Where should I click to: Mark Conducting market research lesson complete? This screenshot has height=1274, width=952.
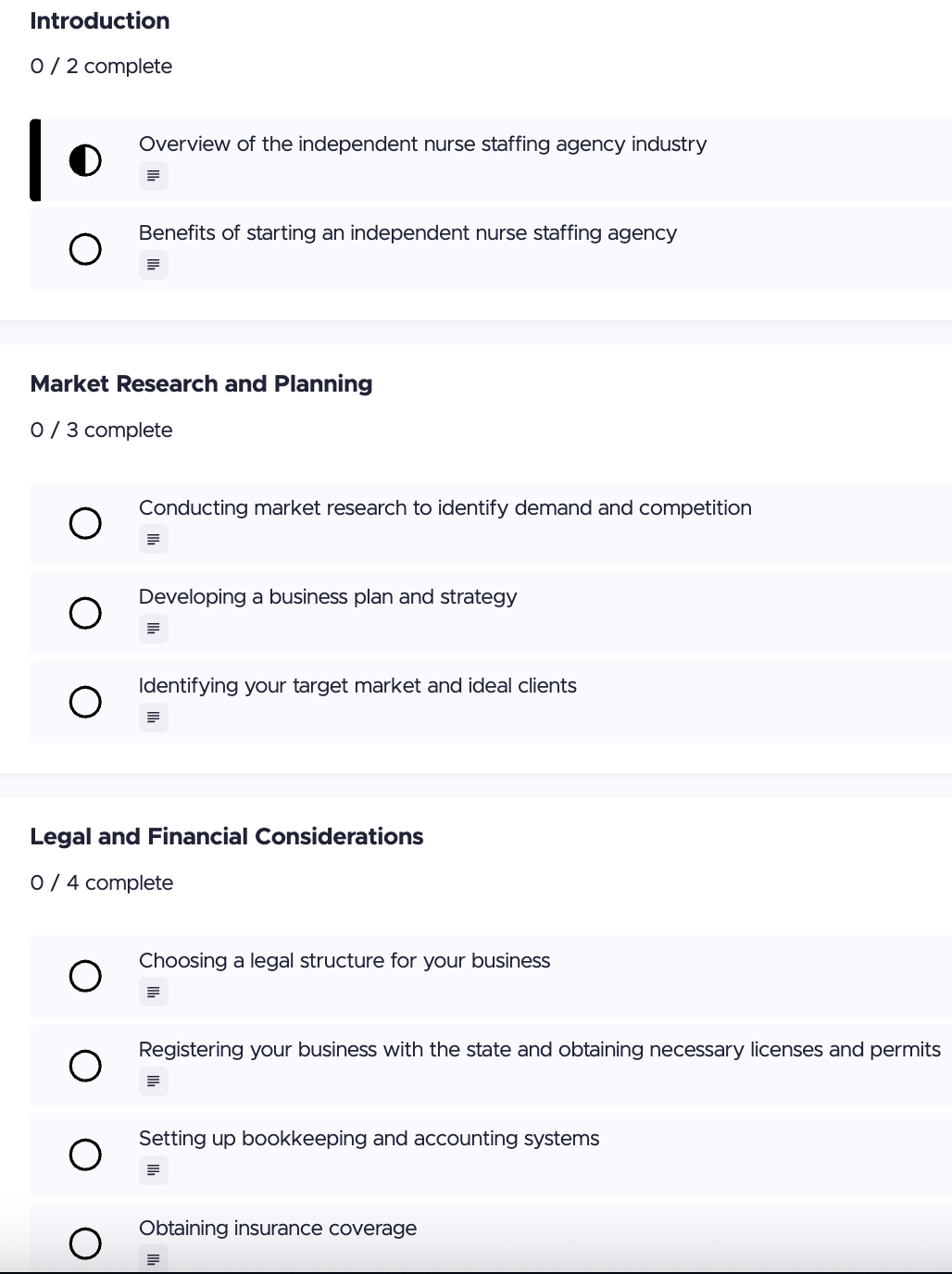point(85,523)
